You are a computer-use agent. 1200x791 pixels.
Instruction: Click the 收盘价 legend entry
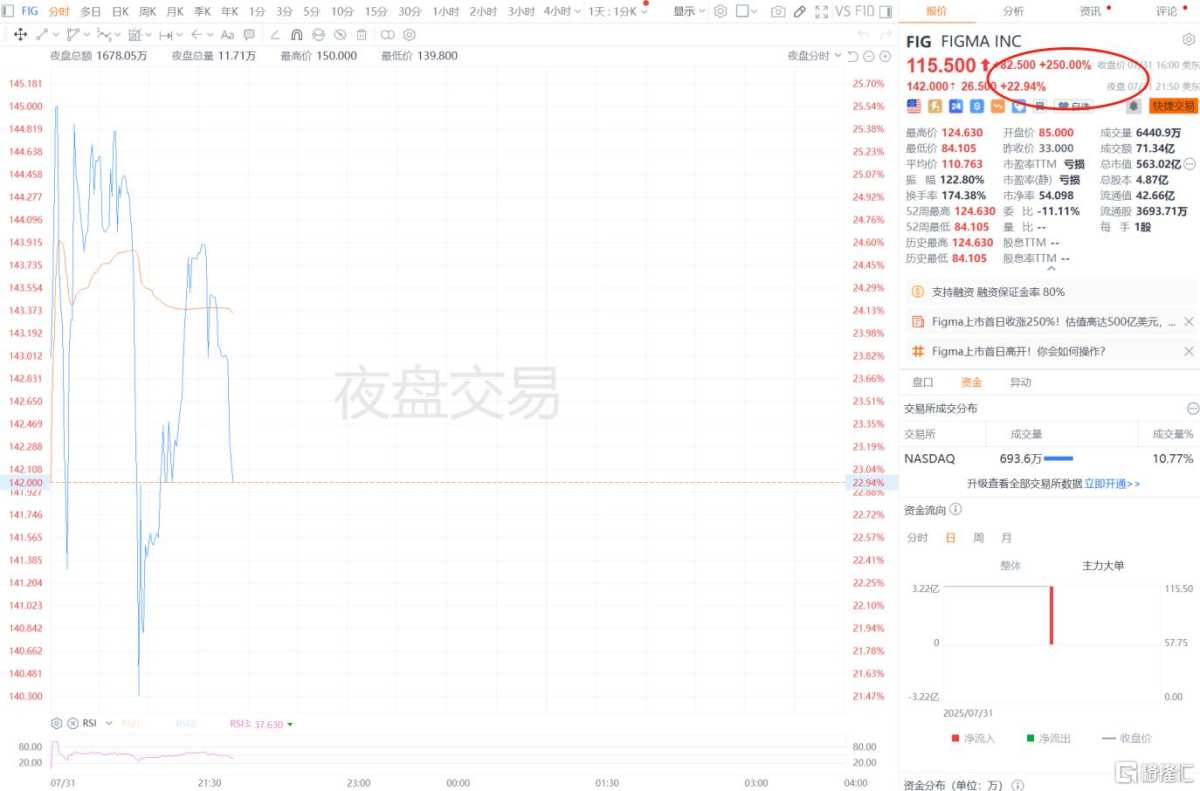click(x=1125, y=738)
